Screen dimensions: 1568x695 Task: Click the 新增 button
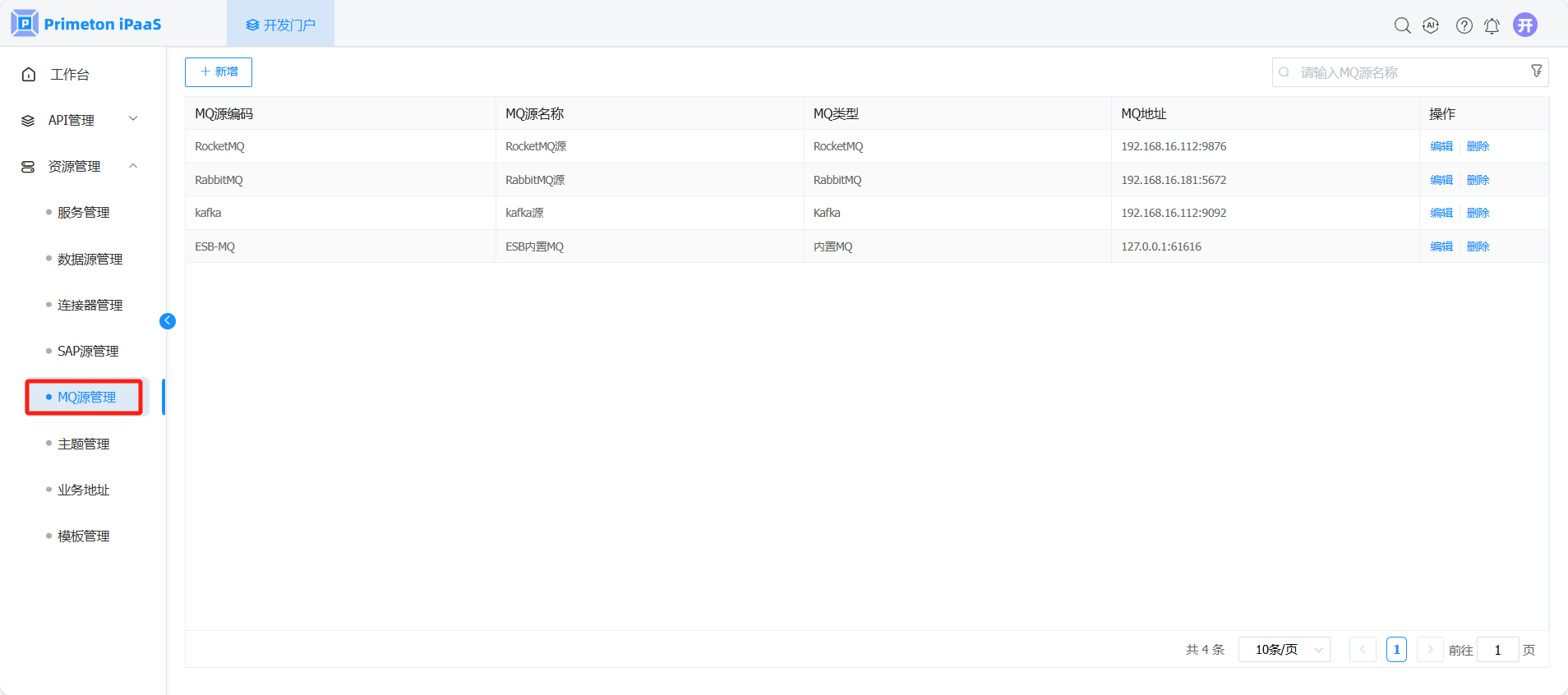[x=219, y=72]
